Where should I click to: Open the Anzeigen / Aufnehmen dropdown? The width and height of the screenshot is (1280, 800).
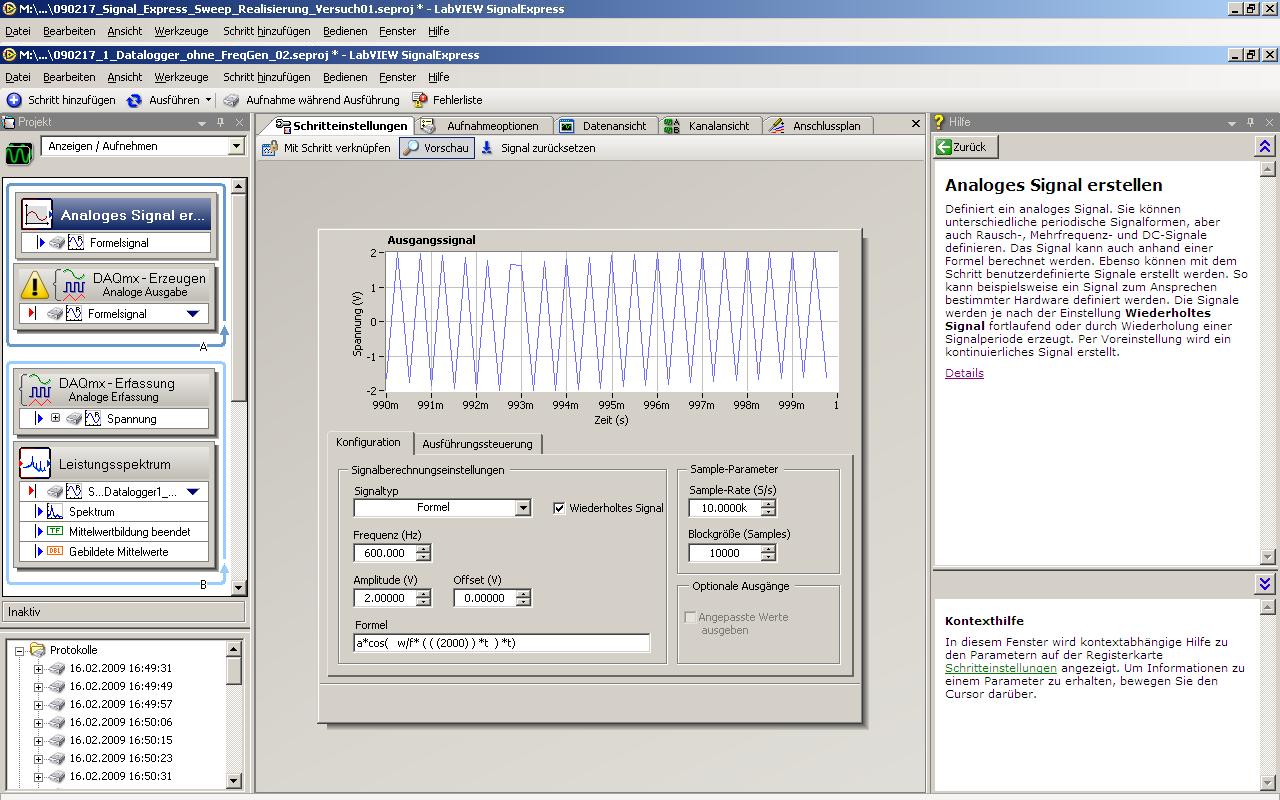click(x=236, y=146)
